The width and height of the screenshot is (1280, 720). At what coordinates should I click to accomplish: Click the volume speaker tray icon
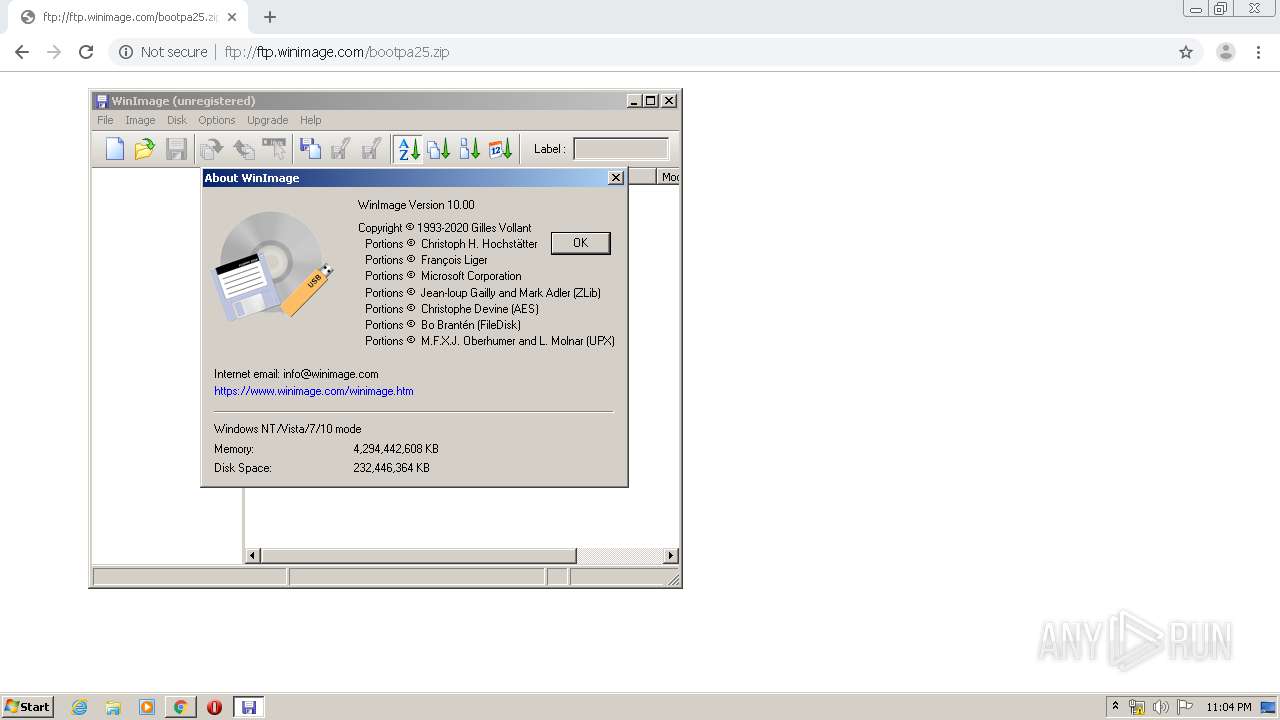1161,707
